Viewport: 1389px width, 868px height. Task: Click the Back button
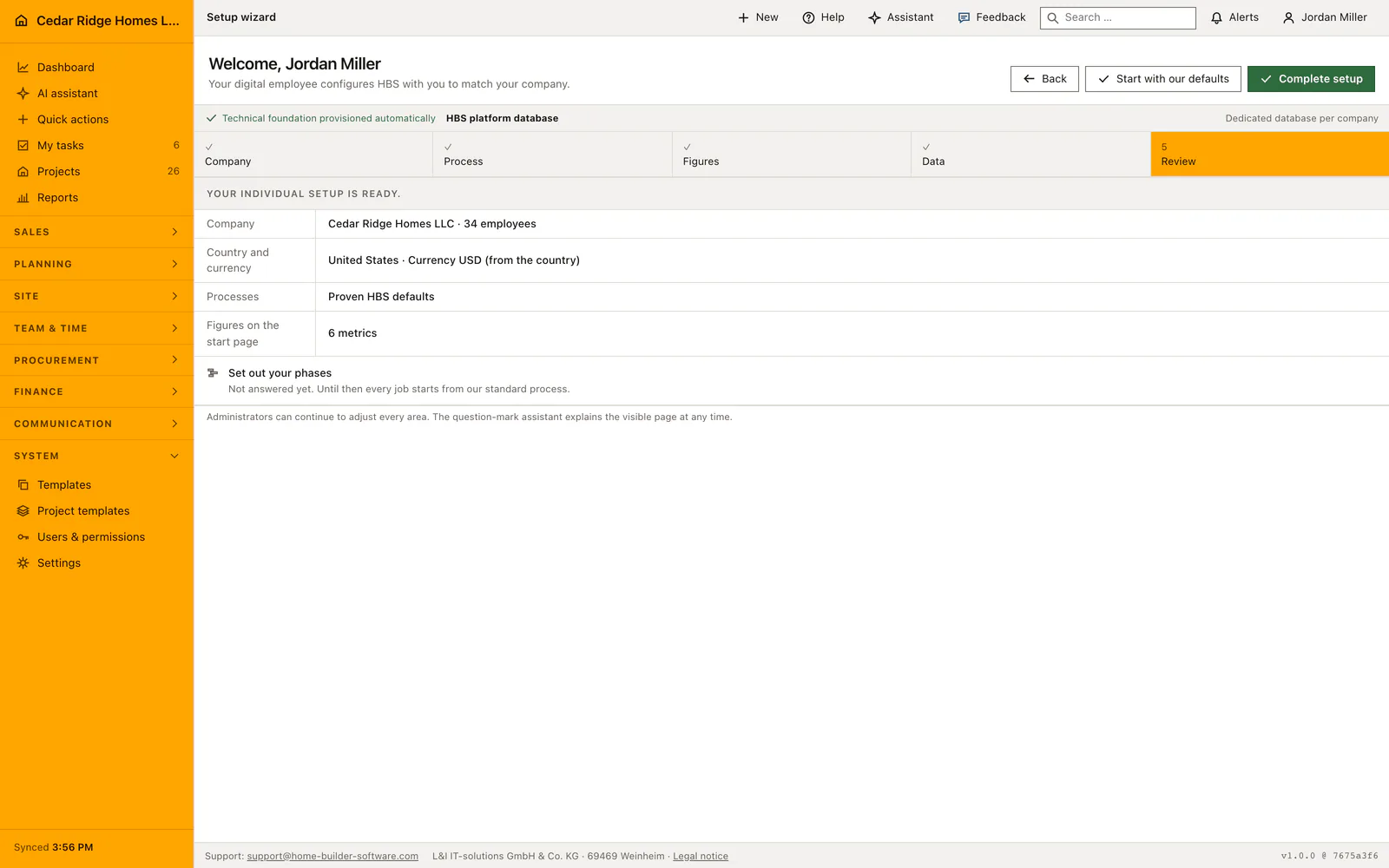point(1044,79)
